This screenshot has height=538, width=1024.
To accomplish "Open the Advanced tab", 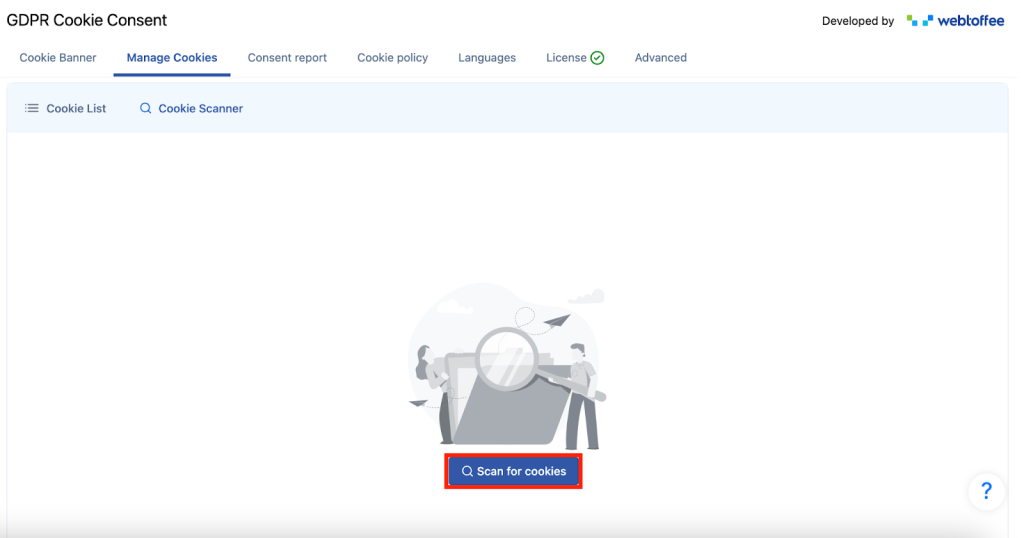I will click(660, 58).
